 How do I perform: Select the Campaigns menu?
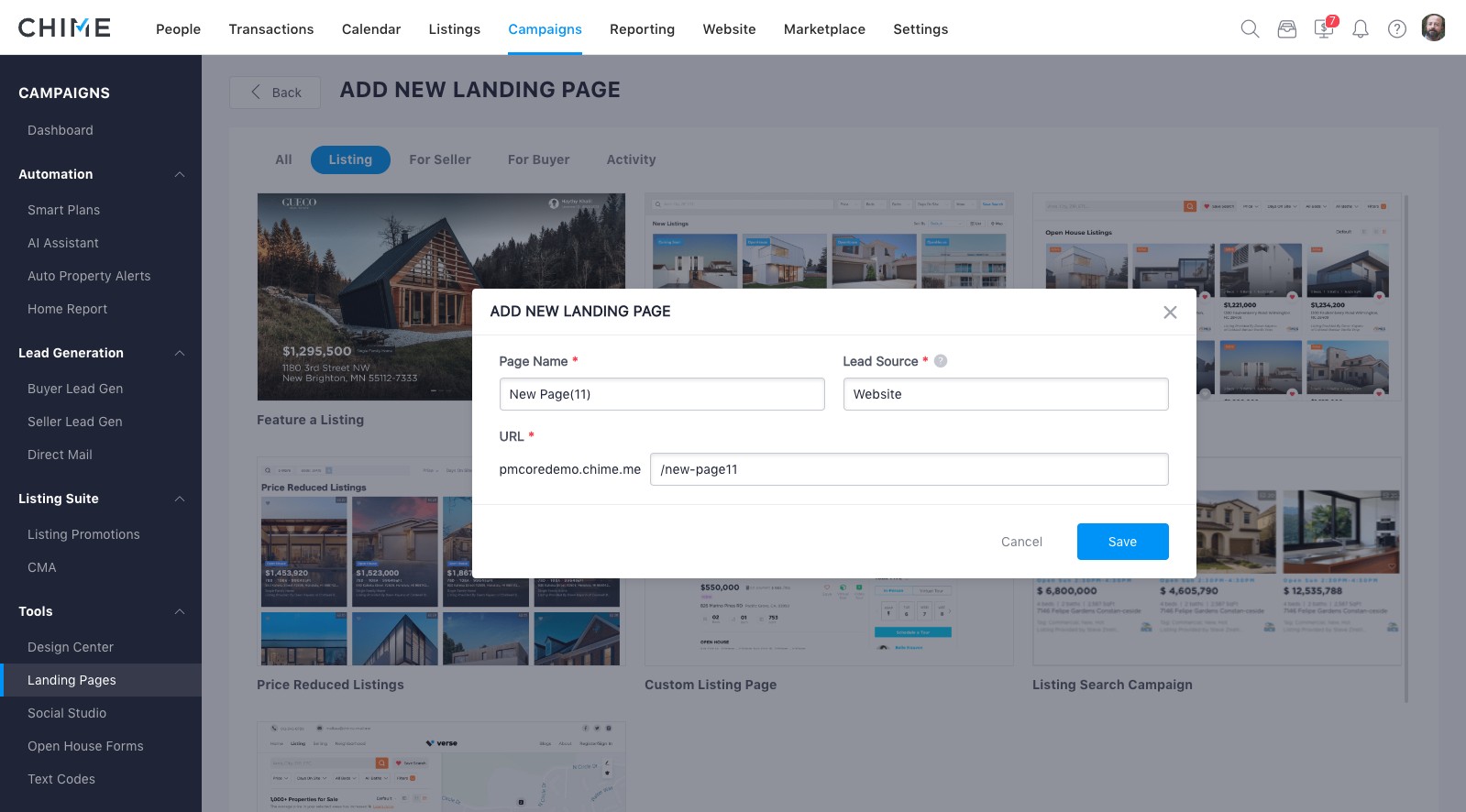[x=545, y=29]
